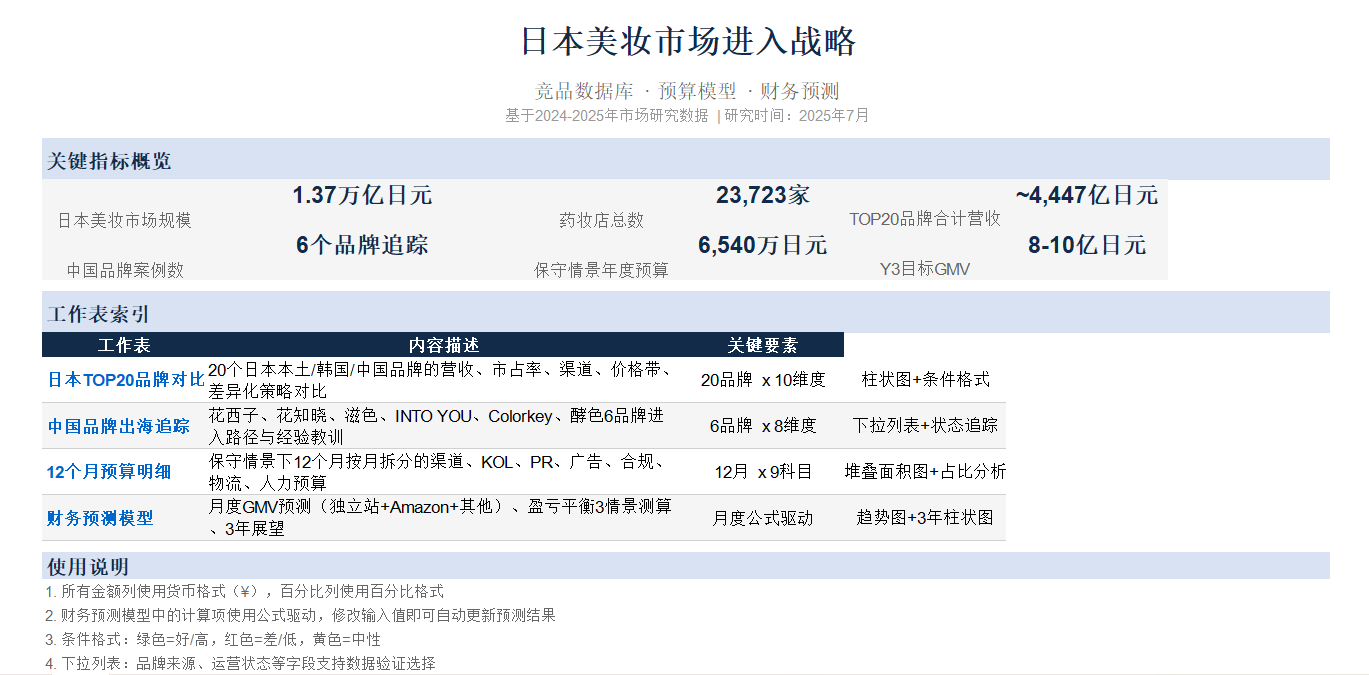
Task: Click the 1.37万亿日元 market size value
Action: [362, 195]
